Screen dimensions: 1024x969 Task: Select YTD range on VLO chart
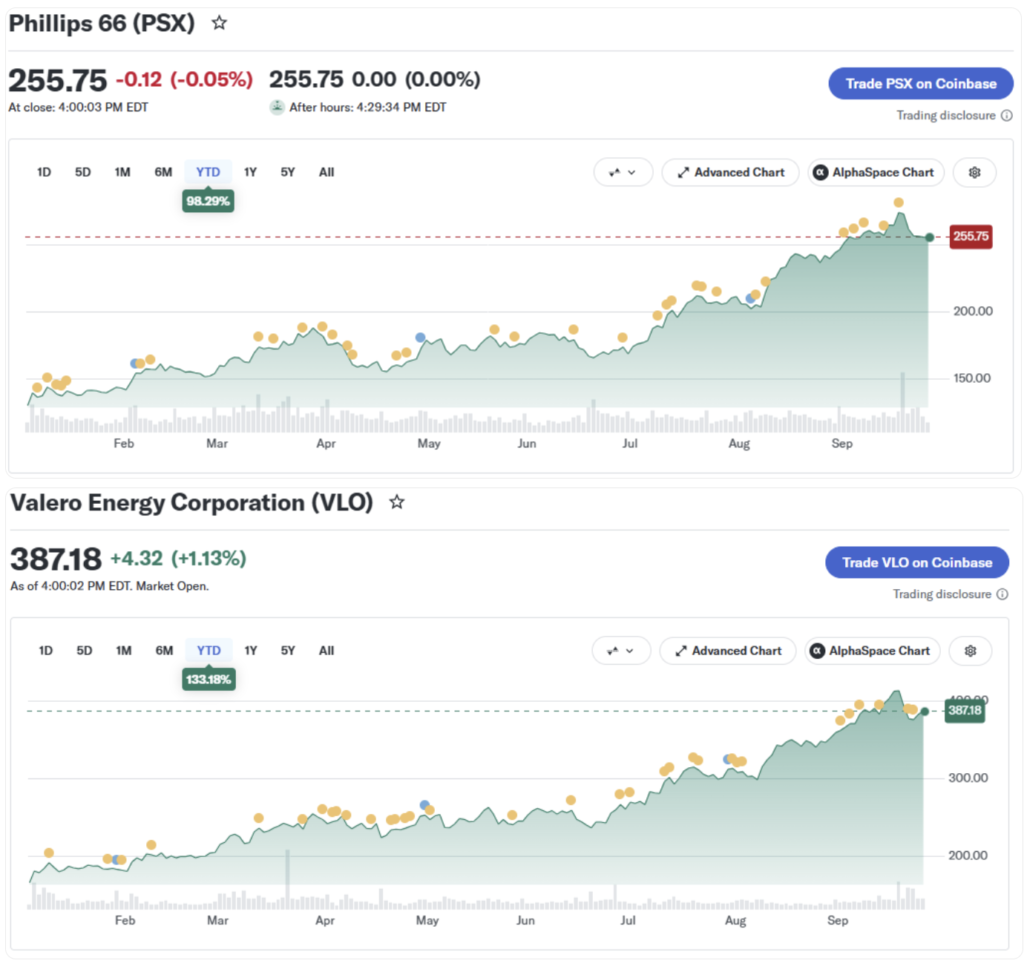coord(209,651)
